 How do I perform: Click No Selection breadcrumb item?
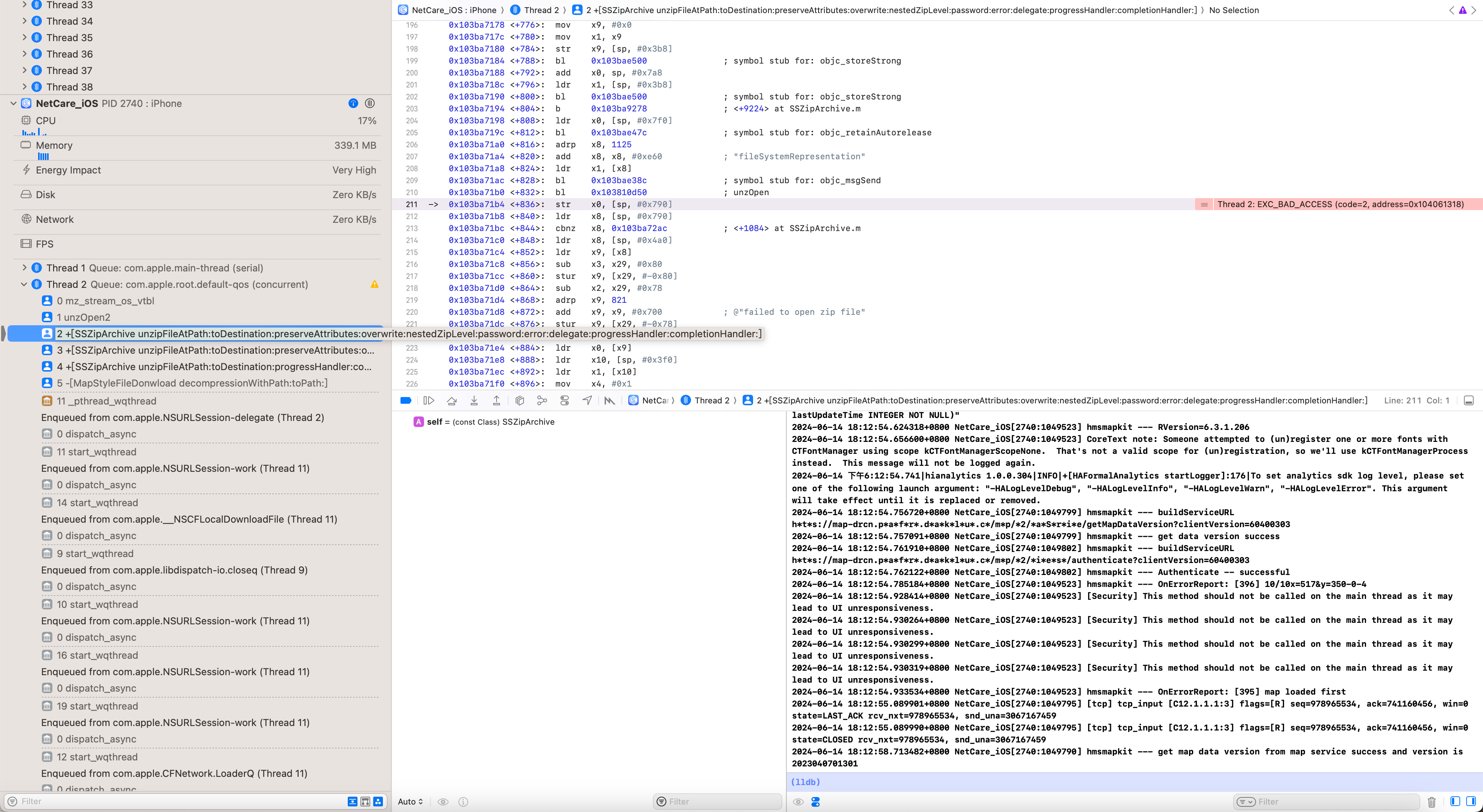click(x=1234, y=10)
